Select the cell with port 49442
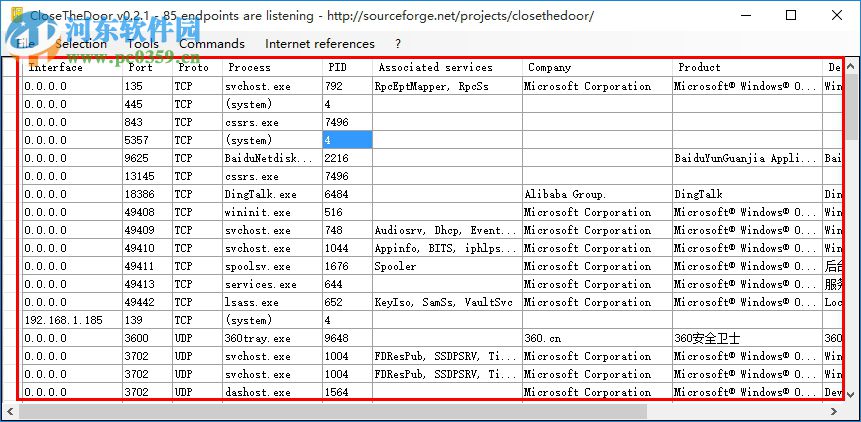The height and width of the screenshot is (422, 861). click(x=147, y=302)
